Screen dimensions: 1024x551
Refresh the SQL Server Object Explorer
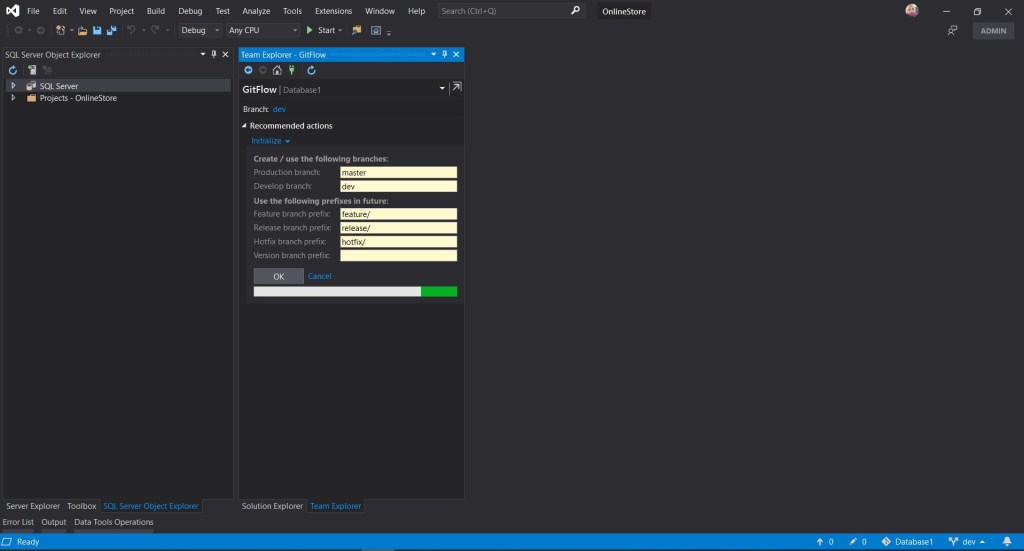(13, 70)
